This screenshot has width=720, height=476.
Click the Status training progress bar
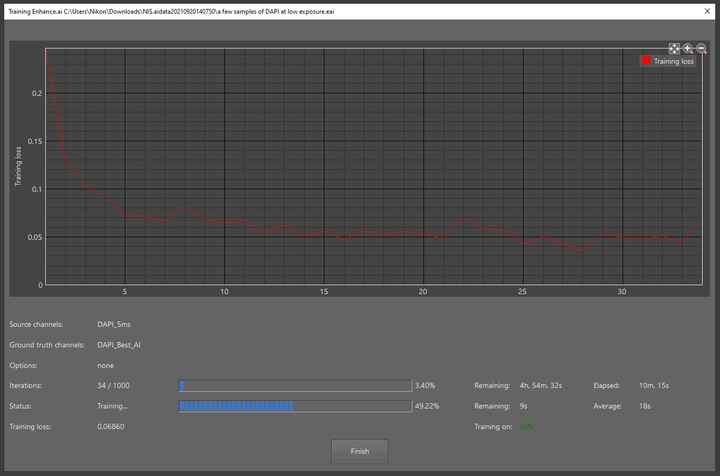(295, 406)
